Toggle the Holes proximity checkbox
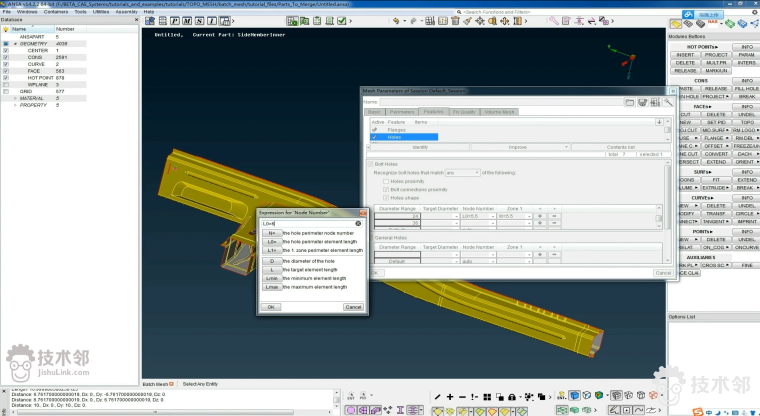Viewport: 760px width, 416px height. (385, 180)
